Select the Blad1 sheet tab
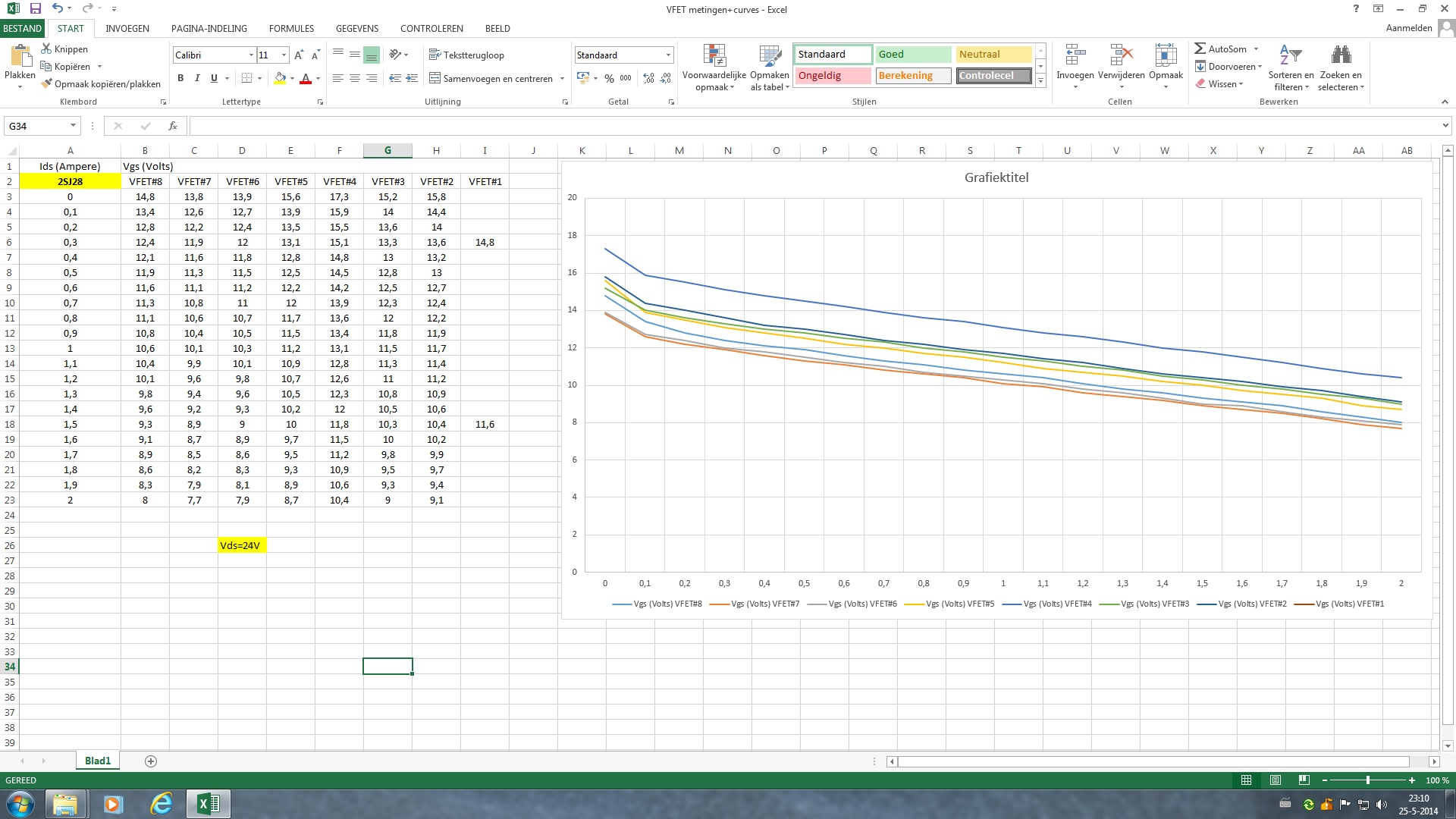This screenshot has height=819, width=1456. (x=98, y=761)
